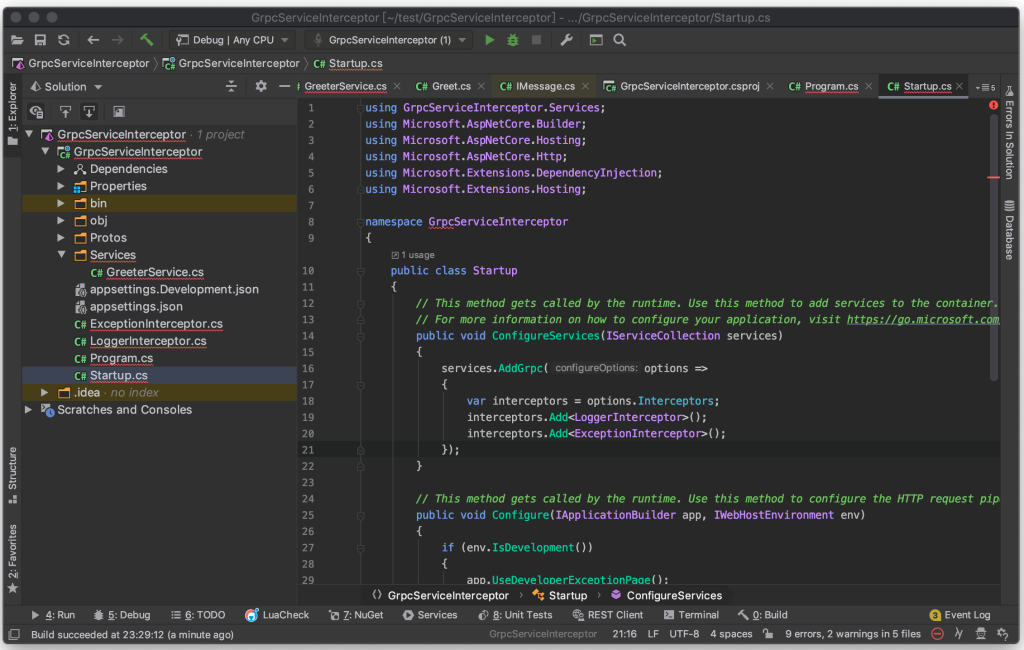Toggle the read-only lock icon in status bar
This screenshot has width=1024, height=650.
768,634
